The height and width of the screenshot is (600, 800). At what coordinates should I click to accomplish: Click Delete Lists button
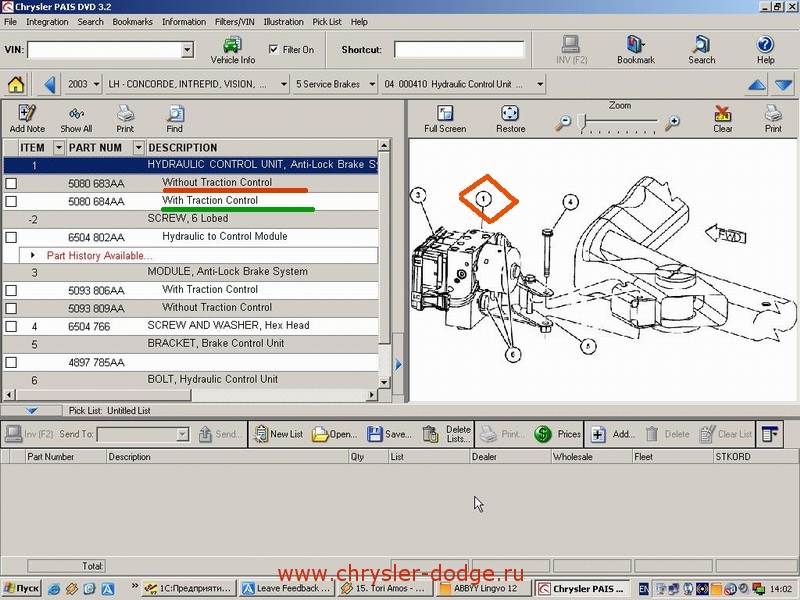[x=447, y=434]
